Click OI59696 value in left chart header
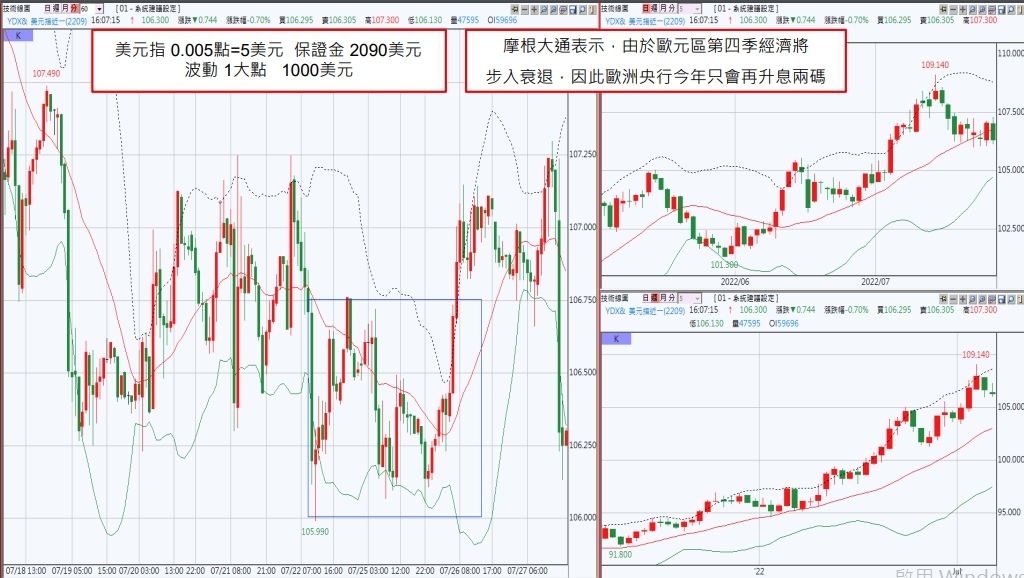The height and width of the screenshot is (578, 1024). point(502,20)
